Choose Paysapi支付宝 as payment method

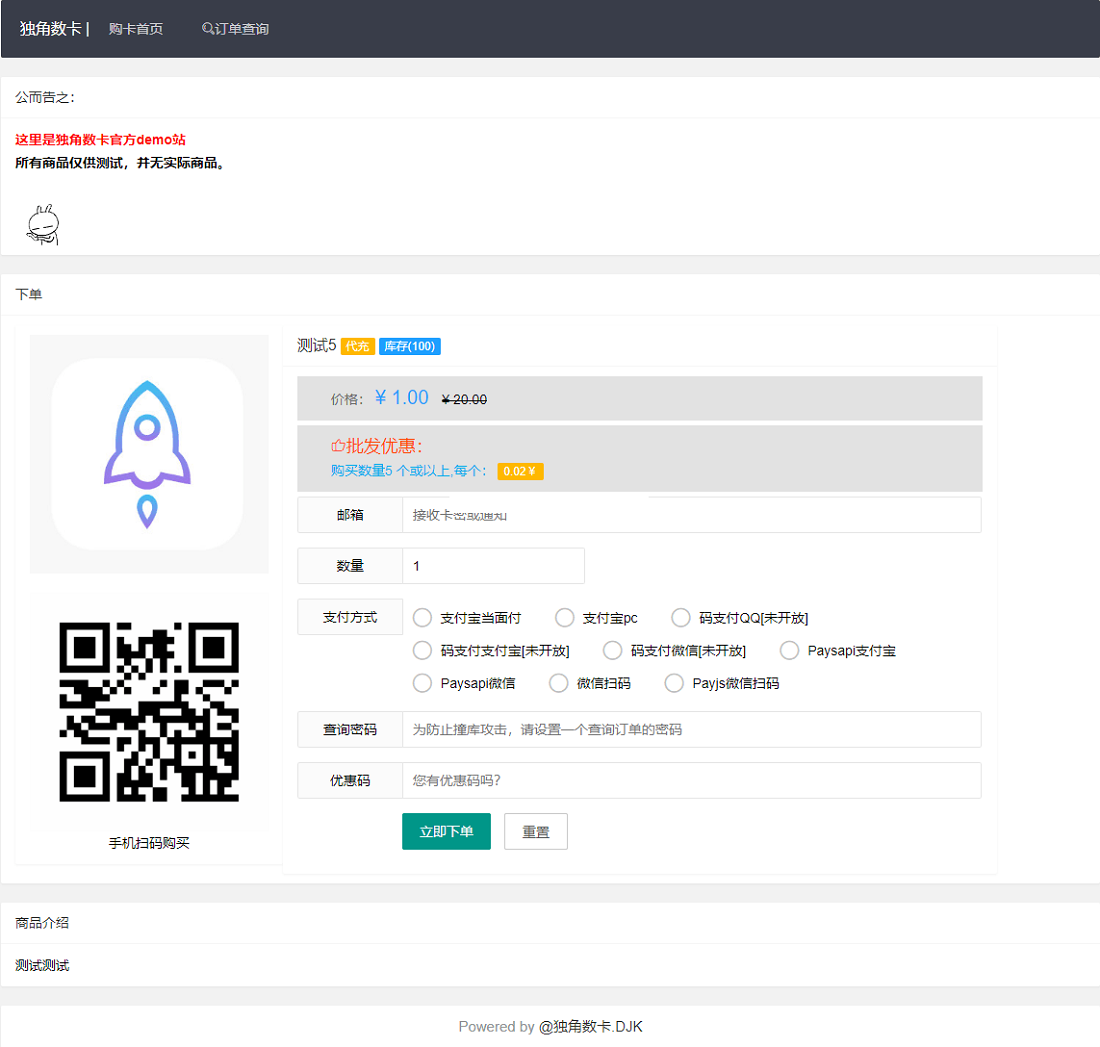tap(789, 650)
